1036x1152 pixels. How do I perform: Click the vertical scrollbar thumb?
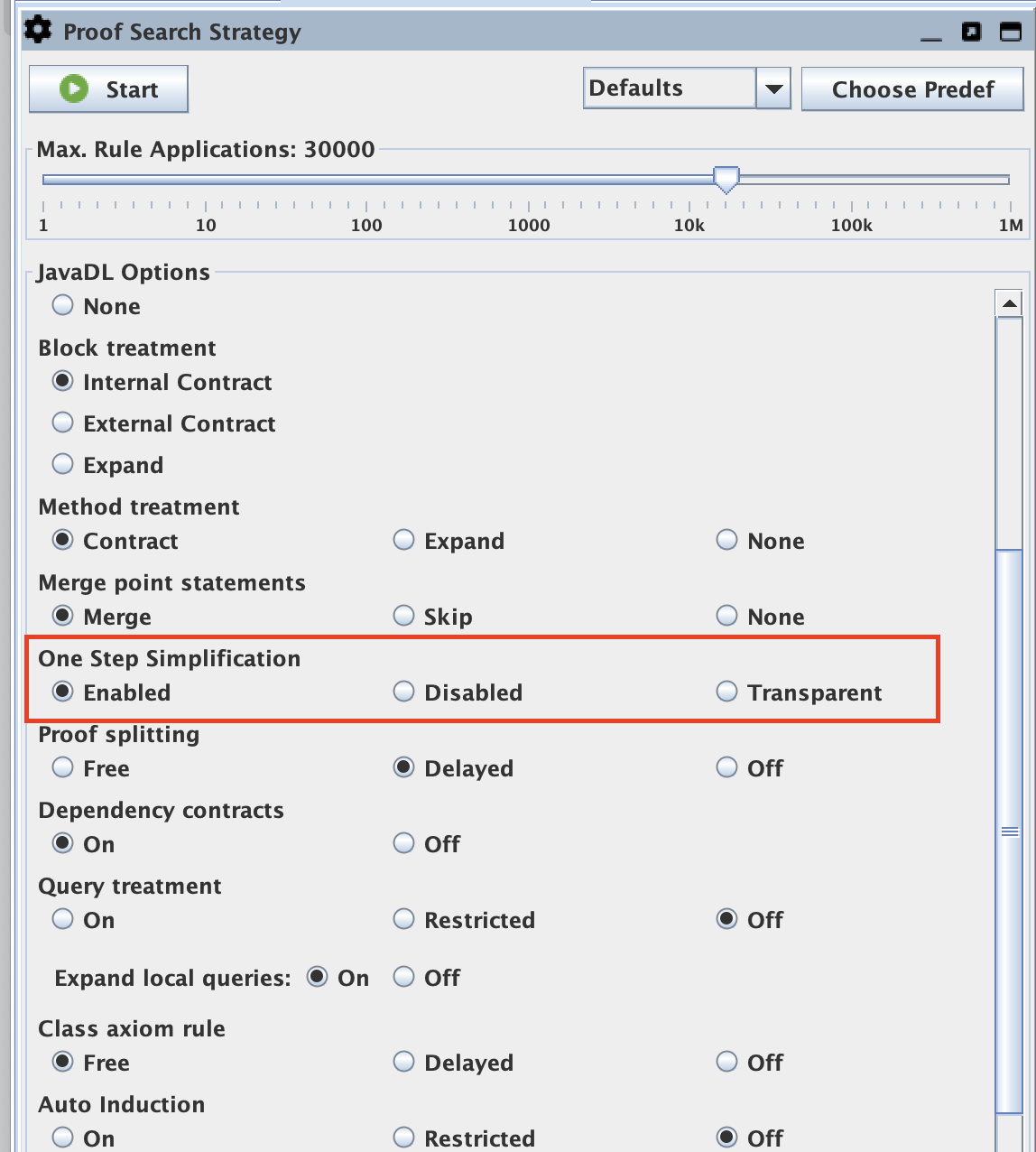pos(1009,831)
